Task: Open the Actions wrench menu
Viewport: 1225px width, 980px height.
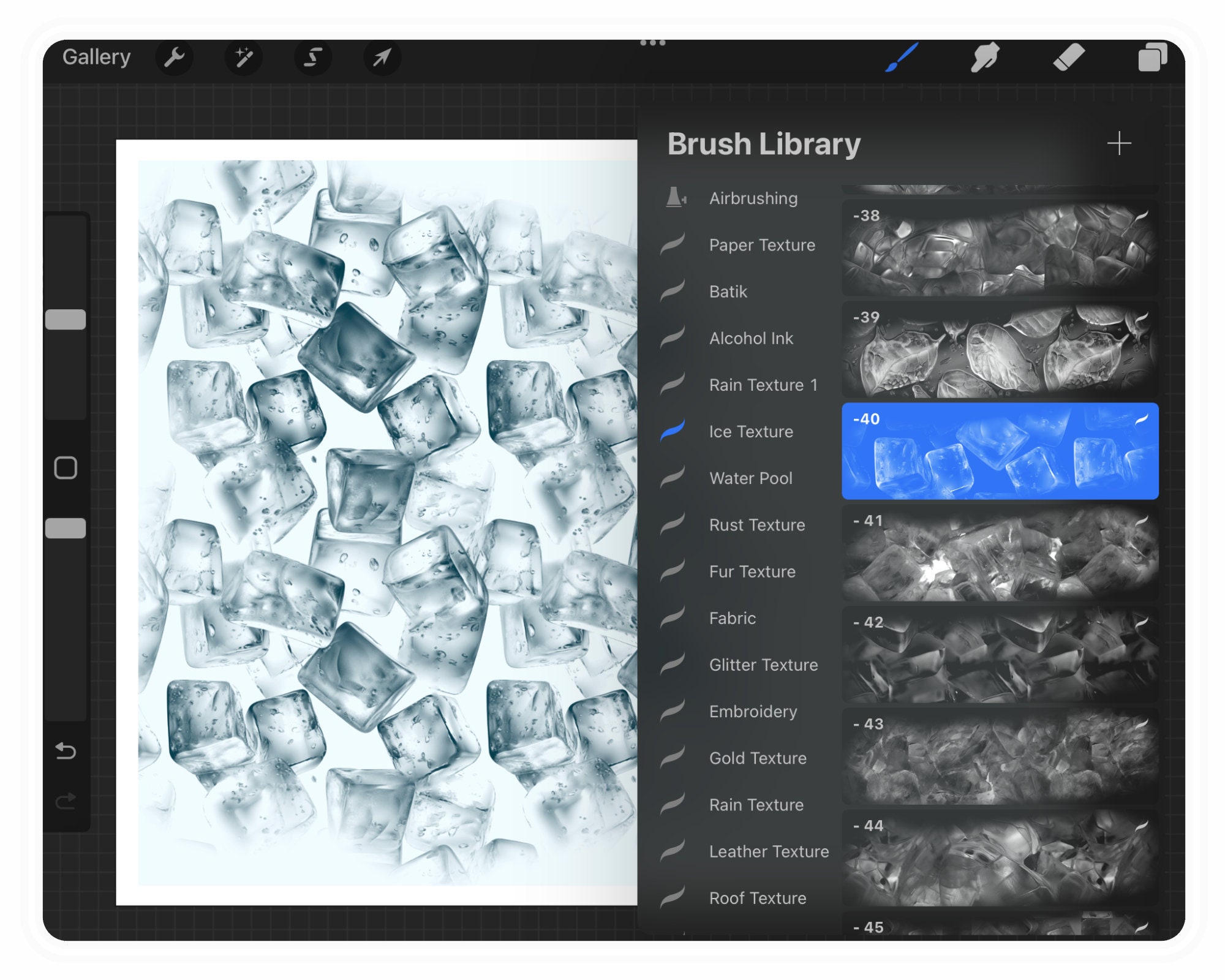Action: [175, 58]
